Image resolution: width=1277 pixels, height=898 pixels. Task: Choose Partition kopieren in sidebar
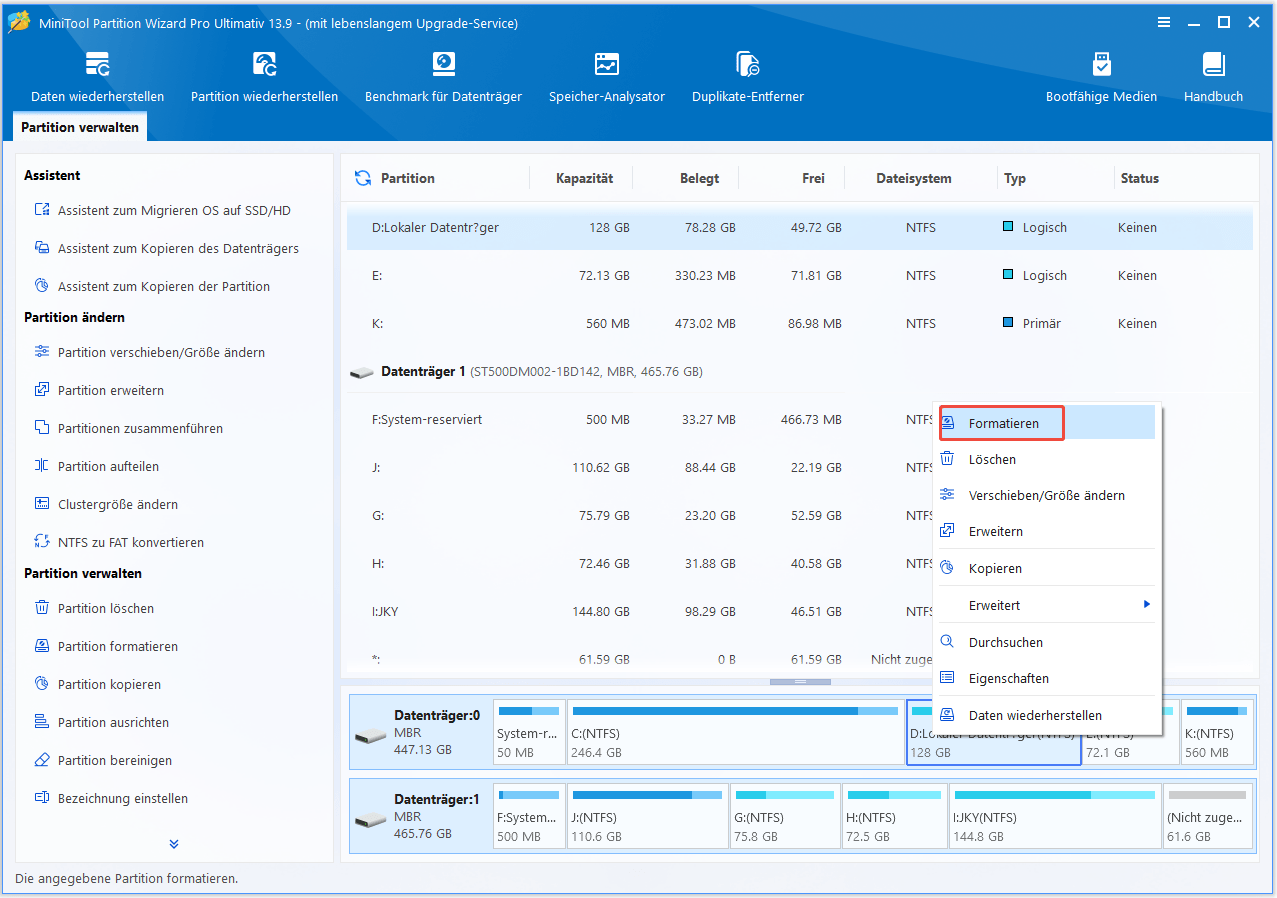97,684
